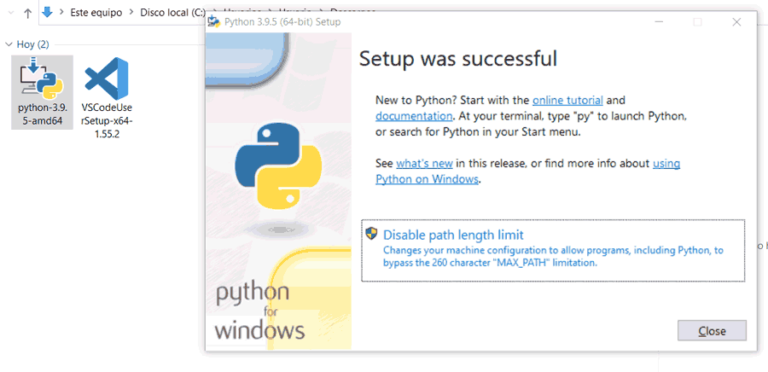
Task: Open the what's new link
Action: pos(424,163)
